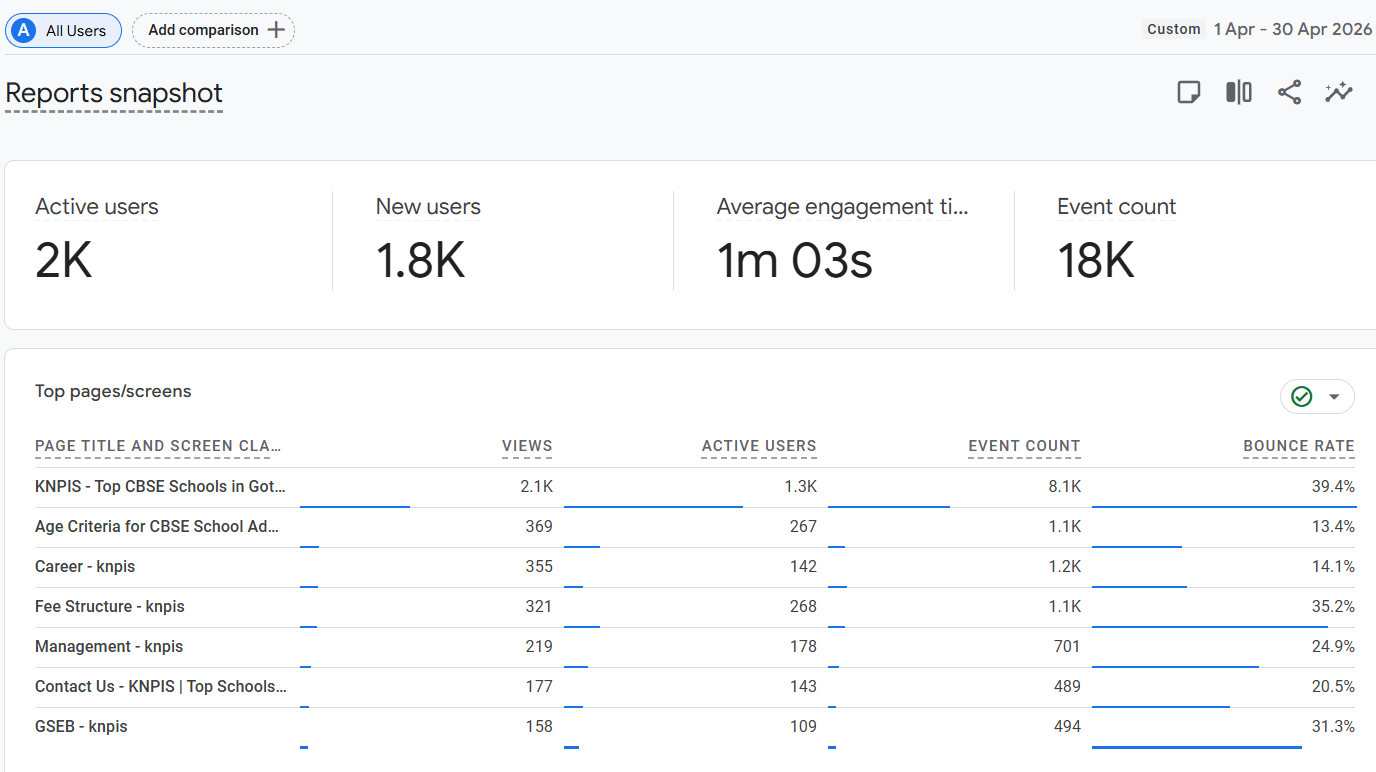Click the 13.4% bounce rate value

pyautogui.click(x=1331, y=526)
